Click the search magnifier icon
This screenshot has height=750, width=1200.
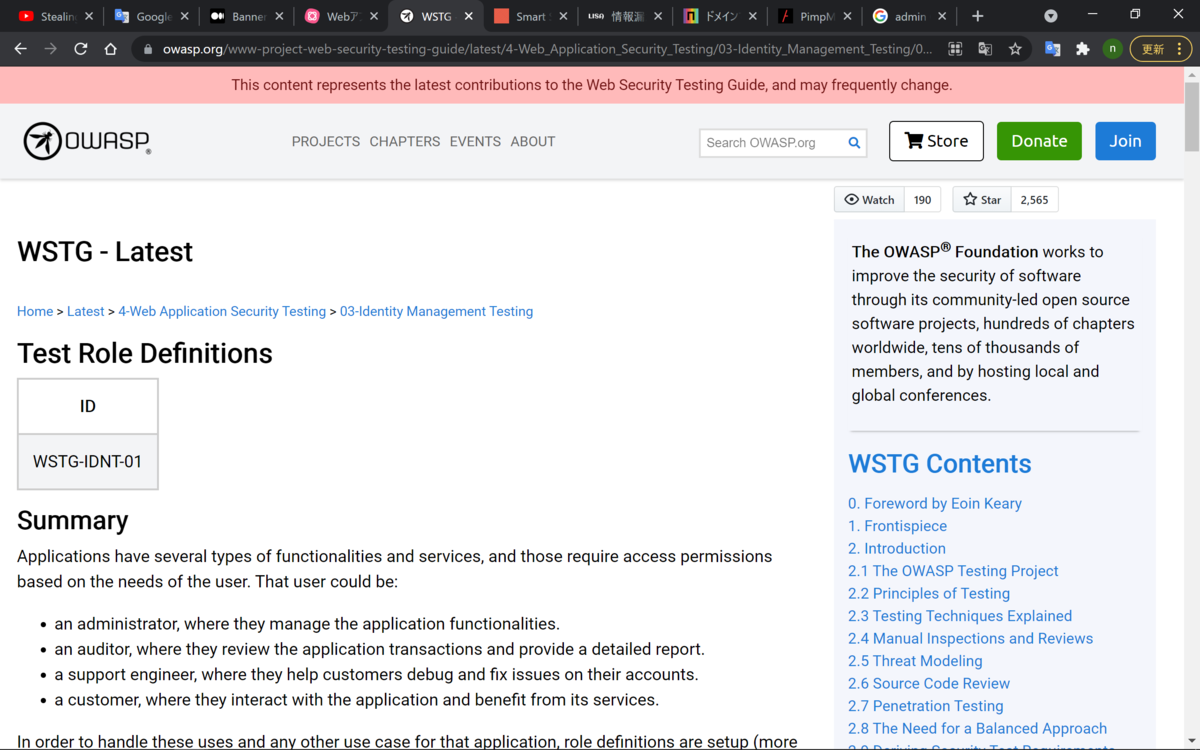[x=854, y=142]
